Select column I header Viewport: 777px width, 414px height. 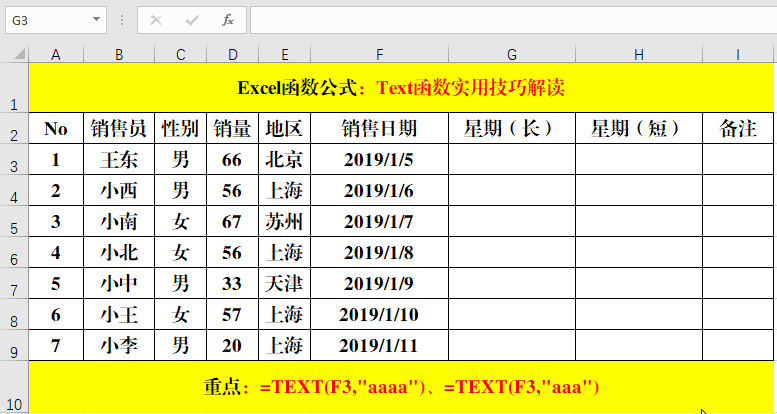tap(738, 54)
